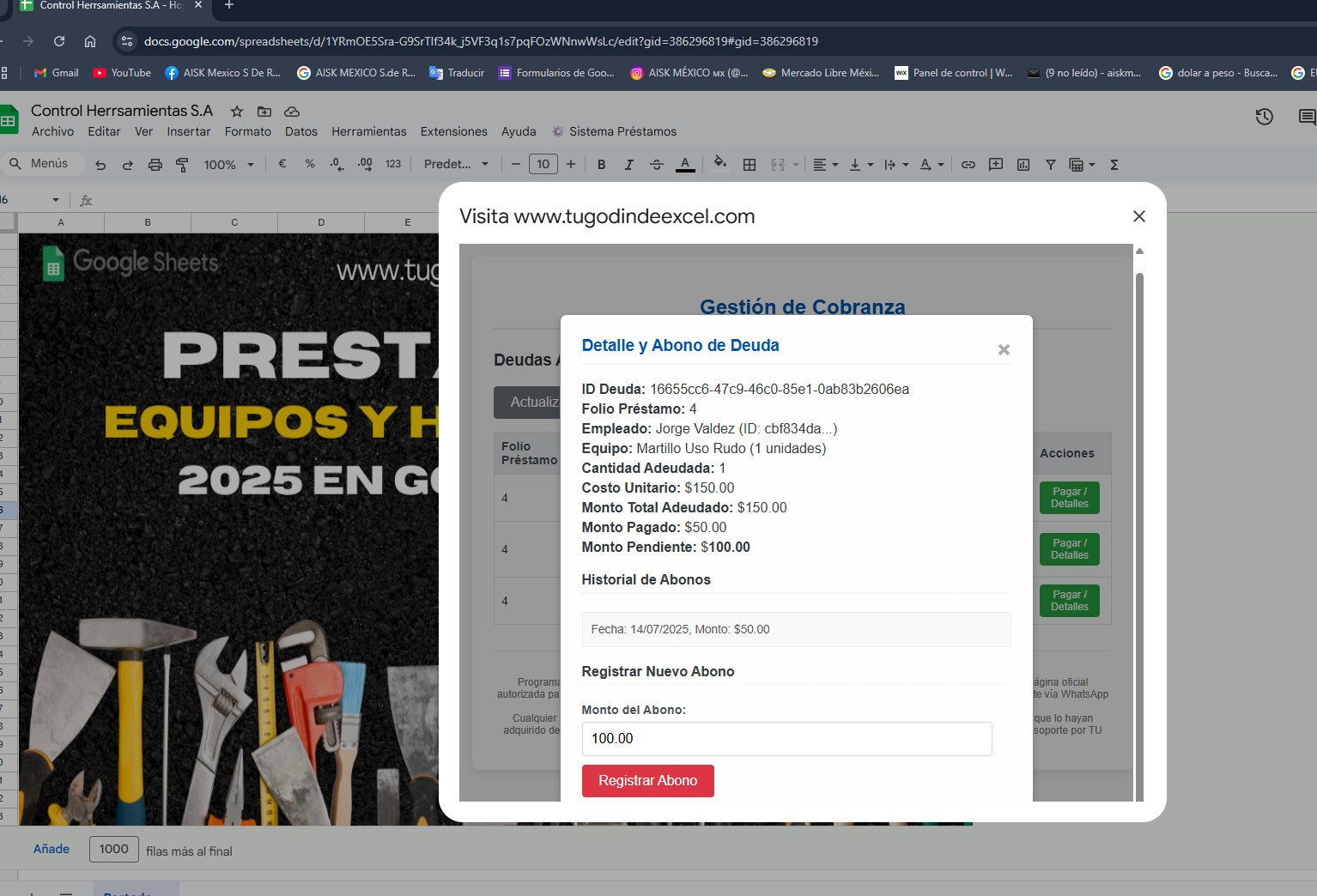Open the Editar menu

click(104, 131)
